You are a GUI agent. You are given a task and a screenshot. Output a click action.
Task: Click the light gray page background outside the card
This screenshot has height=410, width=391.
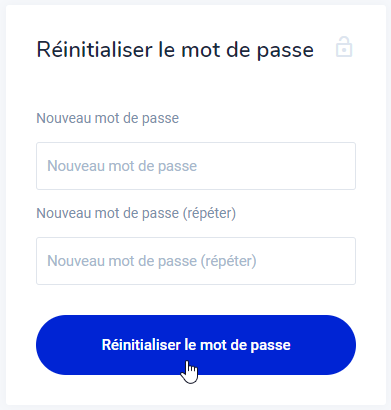389,200
